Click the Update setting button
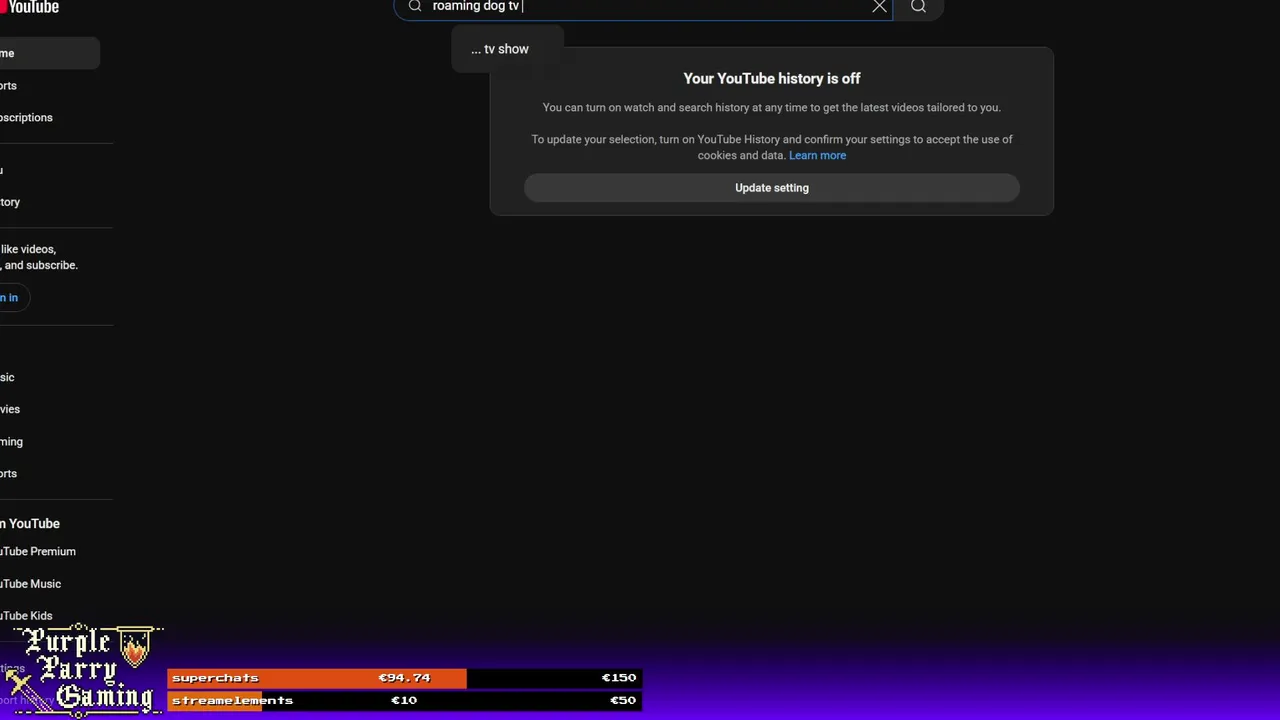 772,188
